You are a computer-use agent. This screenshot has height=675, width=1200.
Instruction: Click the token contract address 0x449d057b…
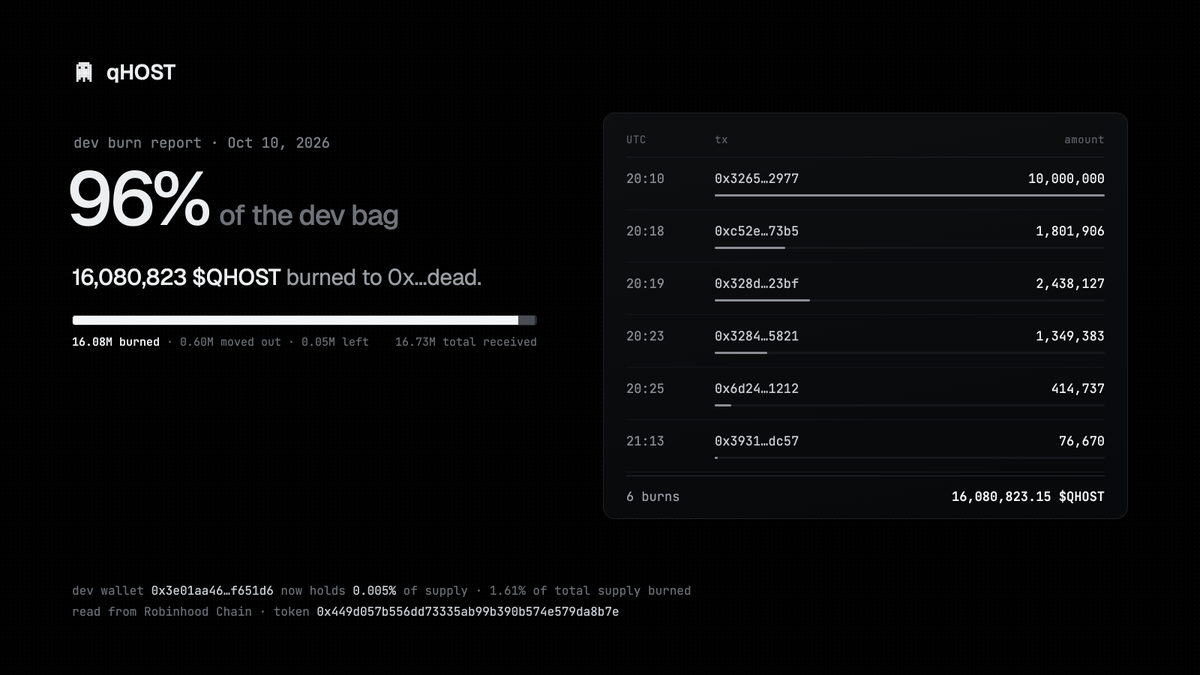click(x=468, y=611)
